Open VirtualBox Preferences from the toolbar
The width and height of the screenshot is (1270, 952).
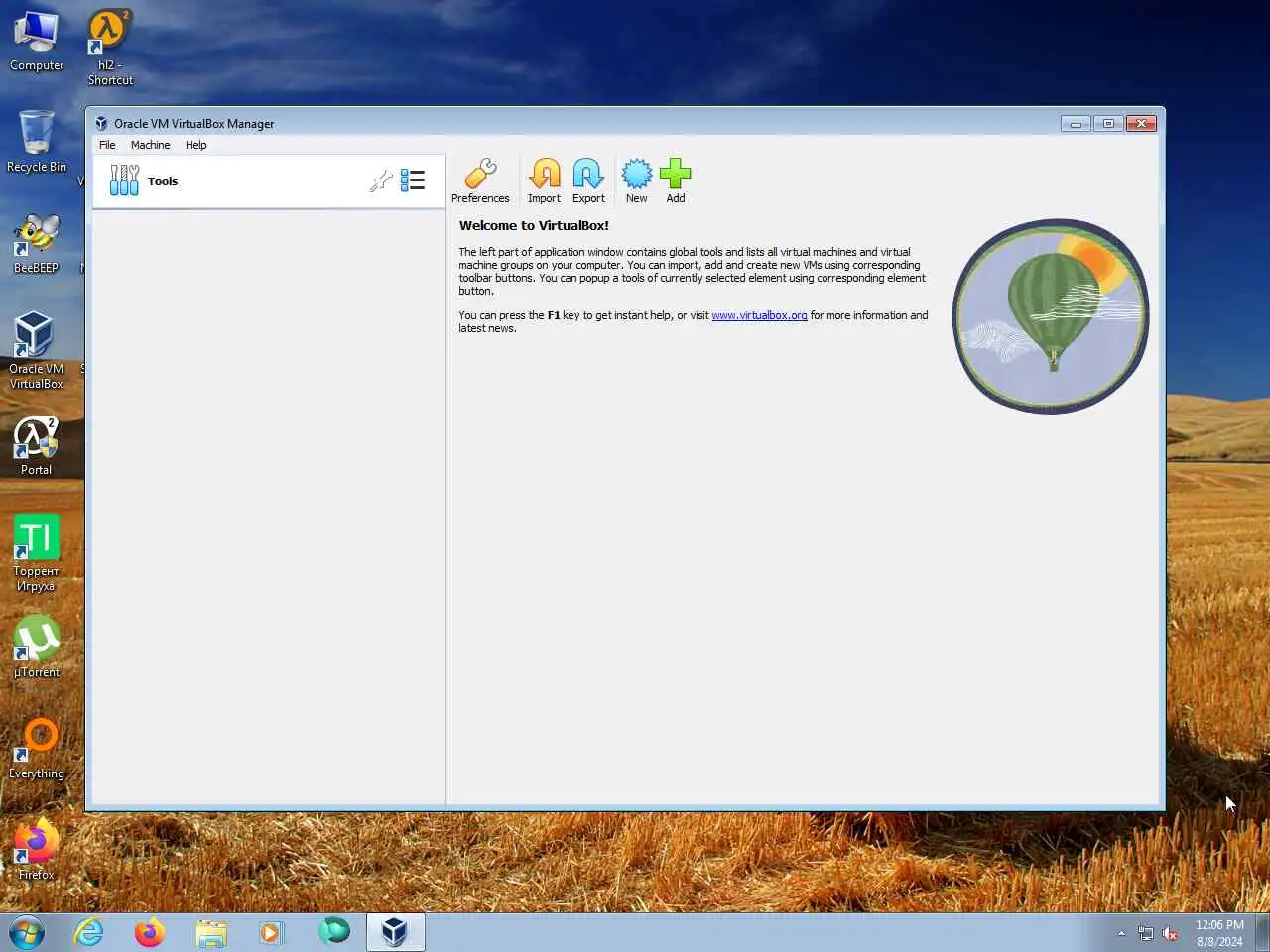pos(480,180)
